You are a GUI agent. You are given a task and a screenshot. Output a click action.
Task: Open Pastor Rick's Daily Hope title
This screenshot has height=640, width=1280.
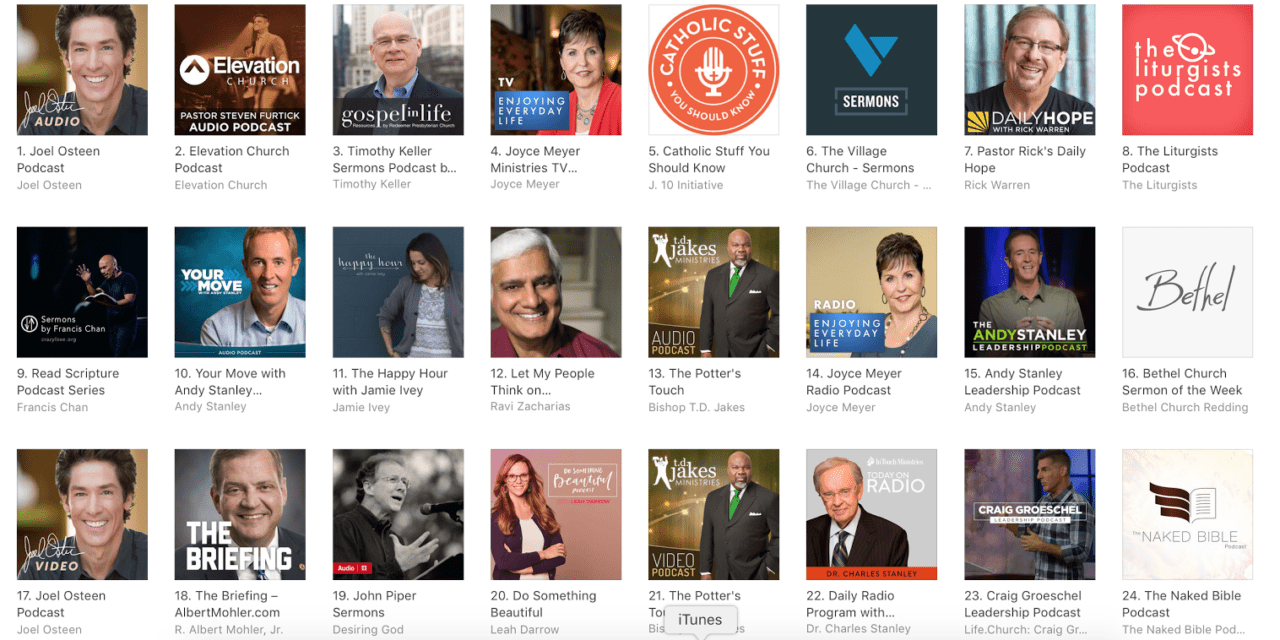(1024, 160)
